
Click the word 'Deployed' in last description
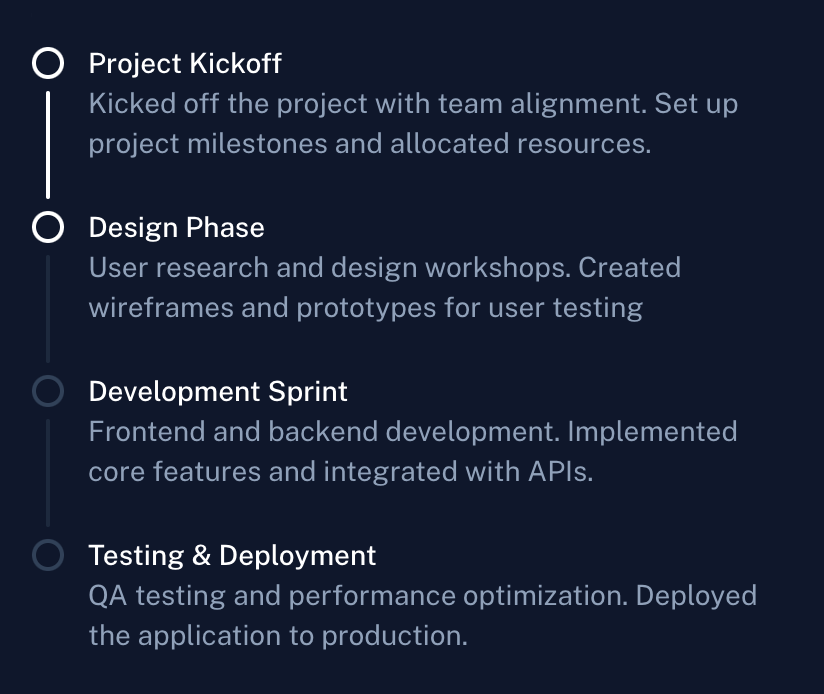696,596
